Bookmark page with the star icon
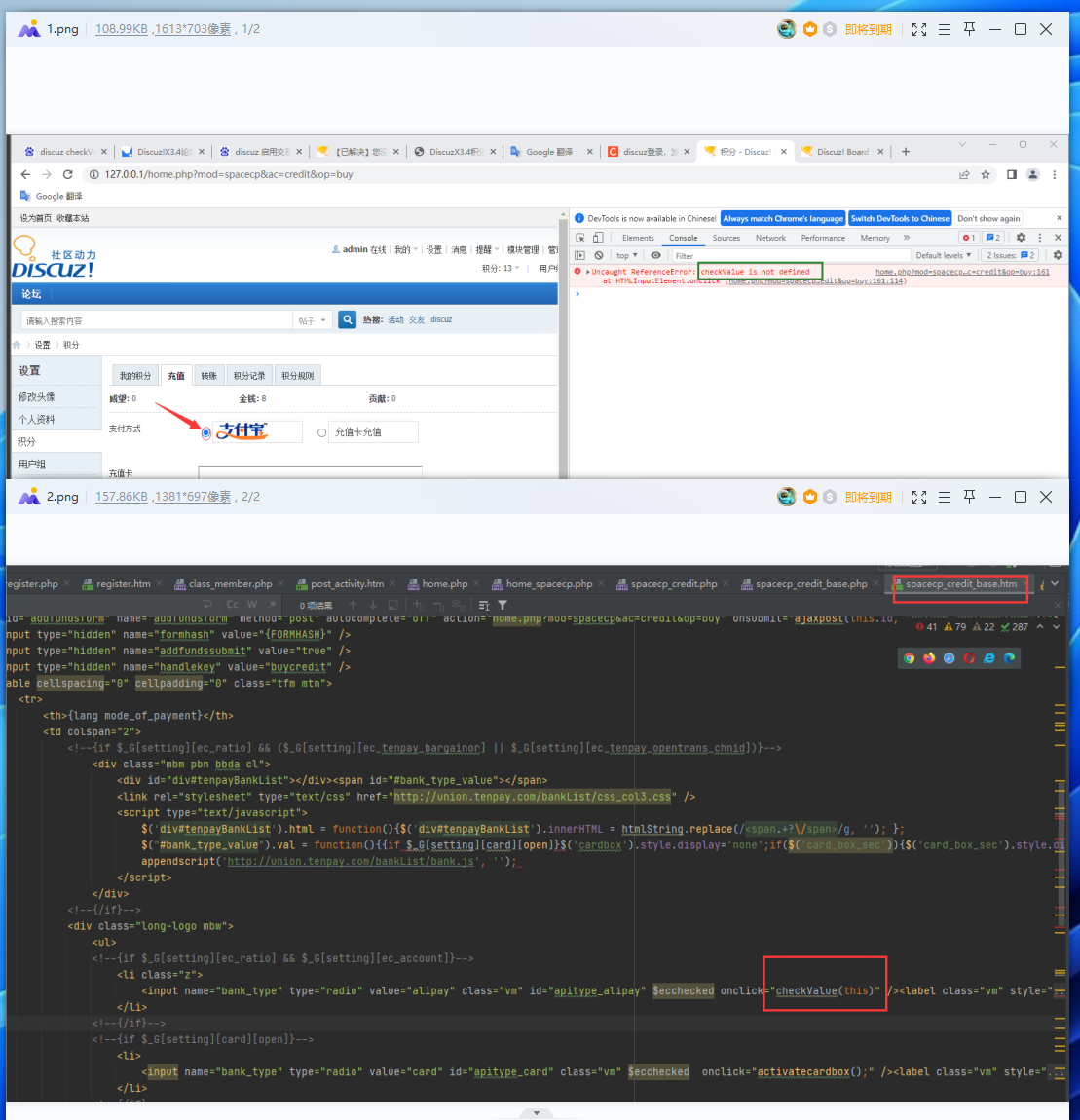 click(986, 174)
